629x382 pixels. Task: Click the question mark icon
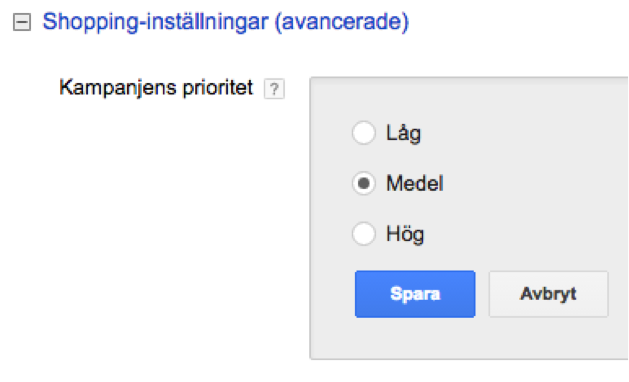(x=274, y=89)
